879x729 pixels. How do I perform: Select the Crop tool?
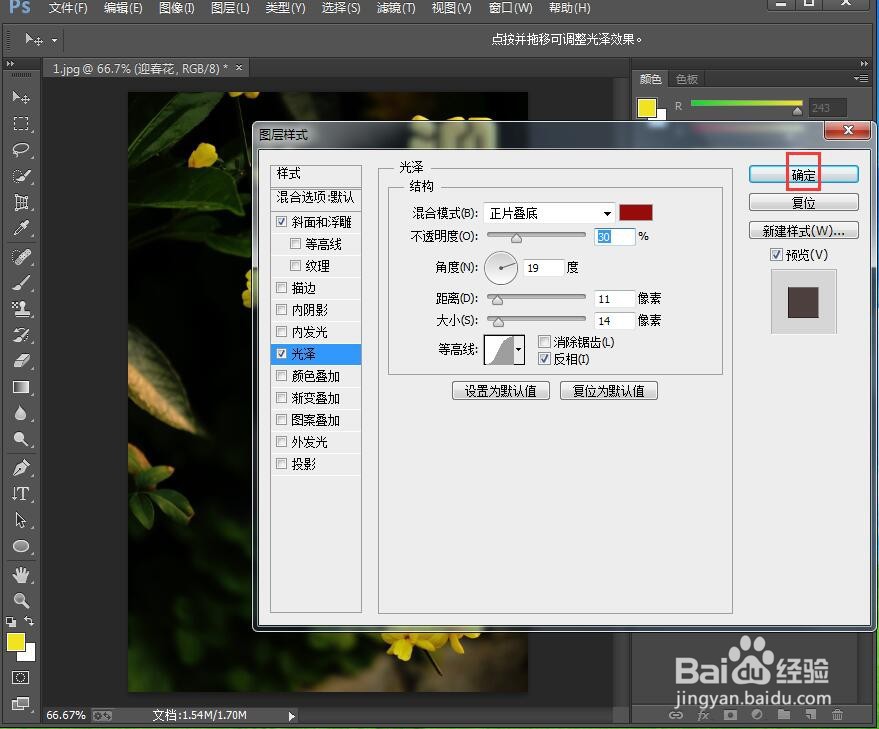[x=21, y=202]
